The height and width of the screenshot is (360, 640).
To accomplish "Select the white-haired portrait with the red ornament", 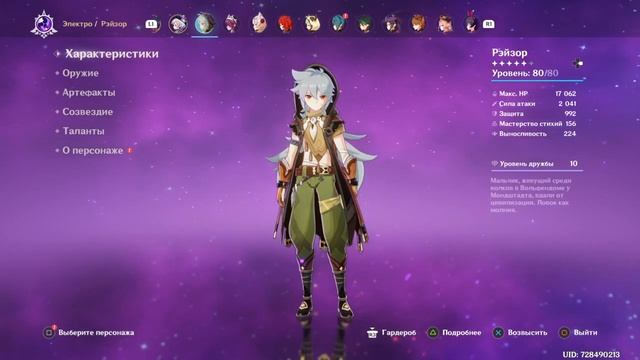I will click(x=259, y=23).
